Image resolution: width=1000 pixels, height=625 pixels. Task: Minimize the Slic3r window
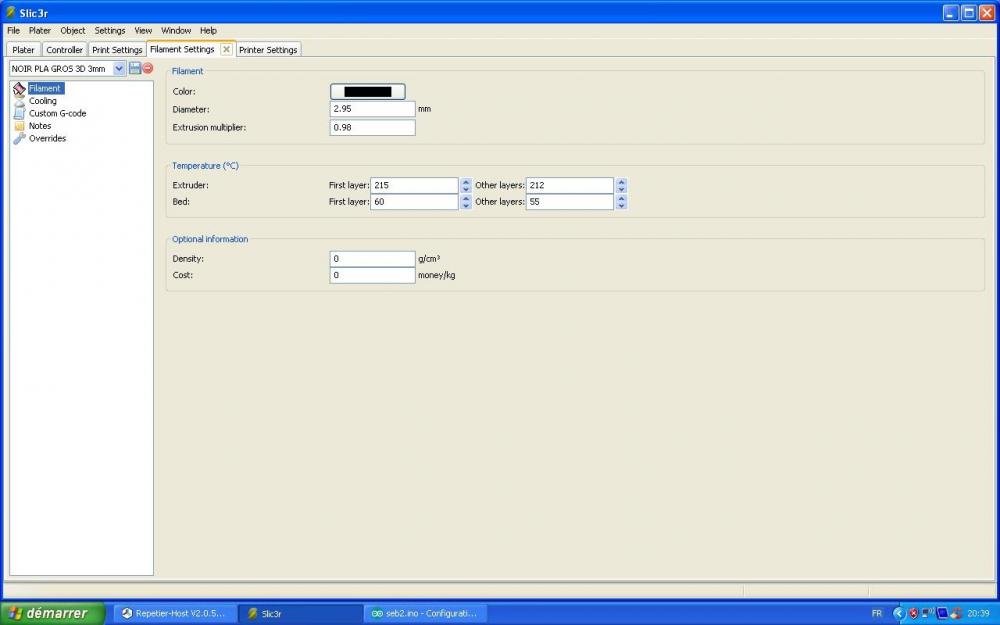click(x=951, y=12)
